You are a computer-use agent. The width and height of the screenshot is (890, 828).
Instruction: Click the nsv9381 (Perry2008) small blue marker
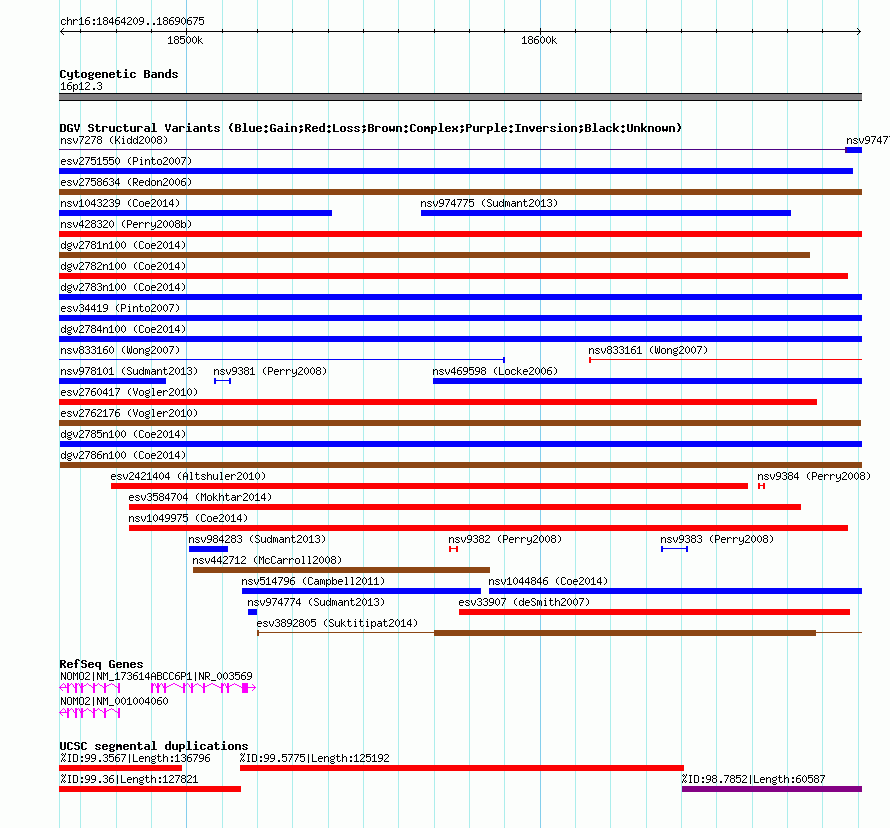click(x=222, y=381)
